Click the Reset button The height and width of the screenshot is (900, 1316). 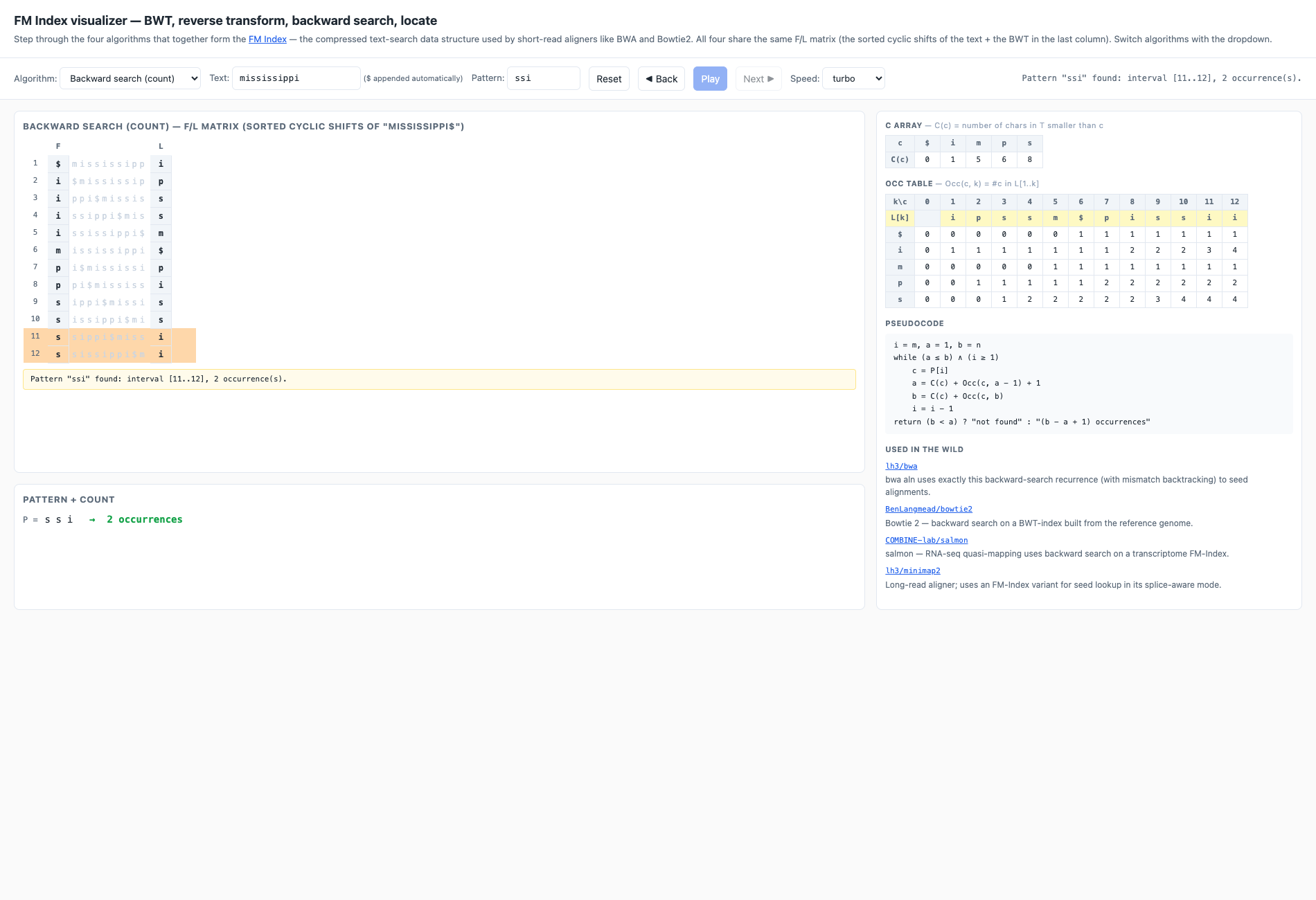point(609,79)
